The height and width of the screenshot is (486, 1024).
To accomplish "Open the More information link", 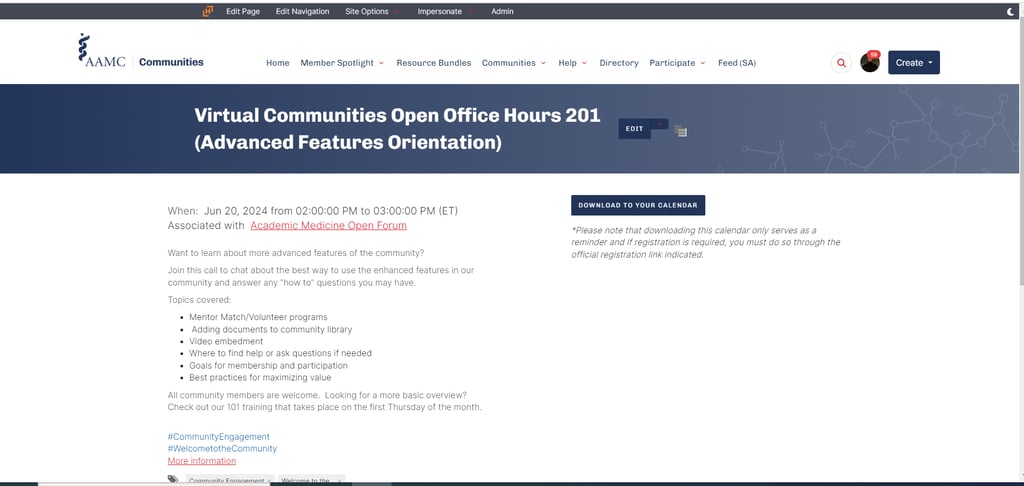I will click(202, 461).
